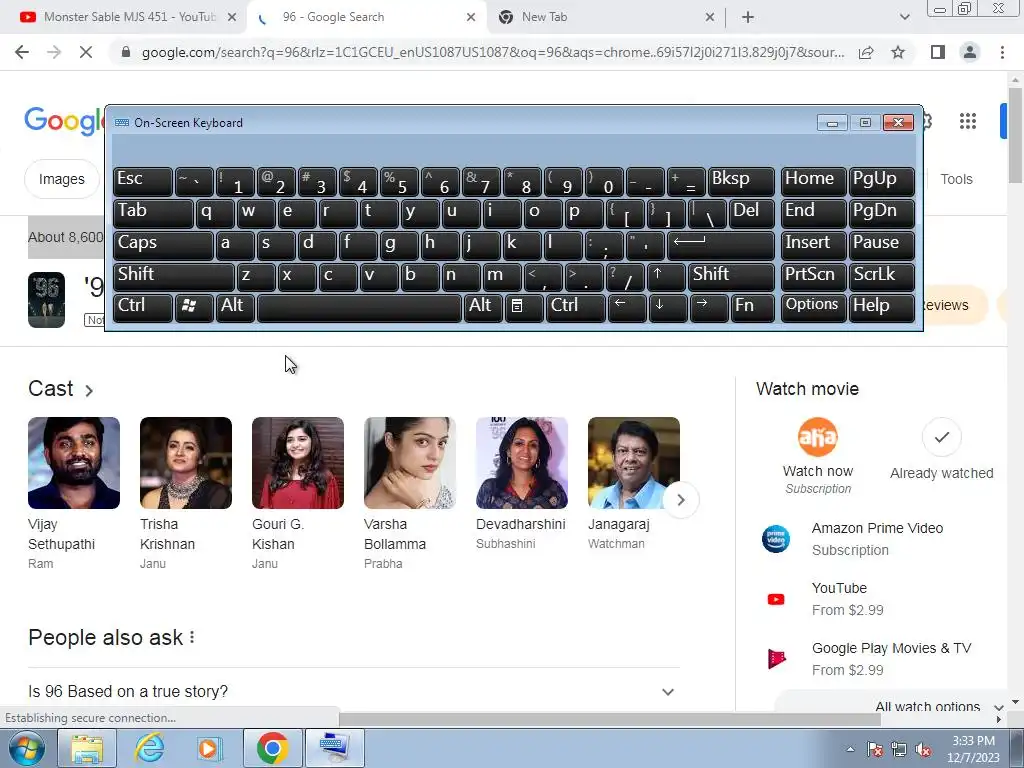Viewport: 1024px width, 768px height.
Task: Select the 96 - Google Search tab
Action: (x=367, y=17)
